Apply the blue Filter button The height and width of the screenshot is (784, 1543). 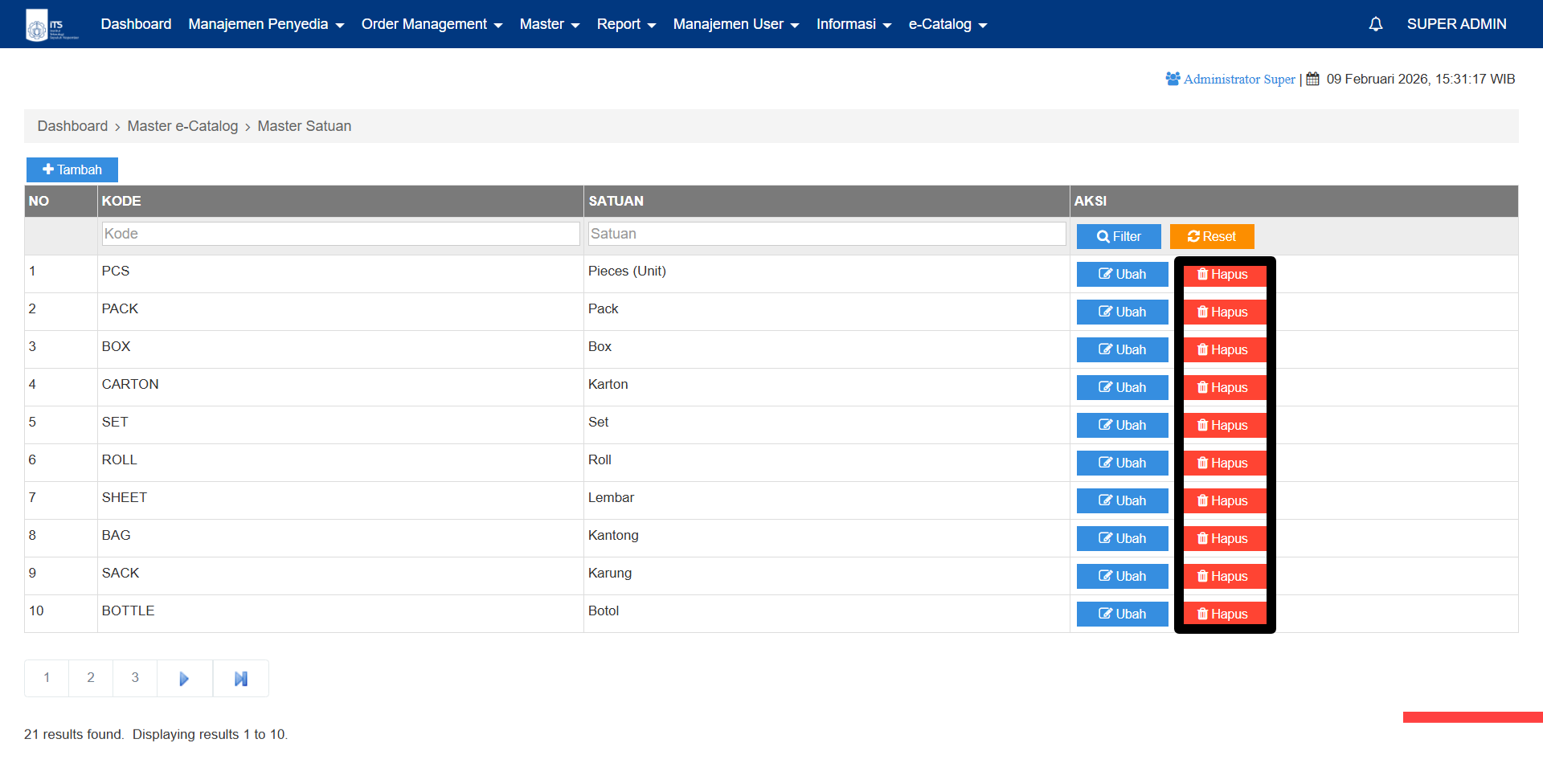1119,237
